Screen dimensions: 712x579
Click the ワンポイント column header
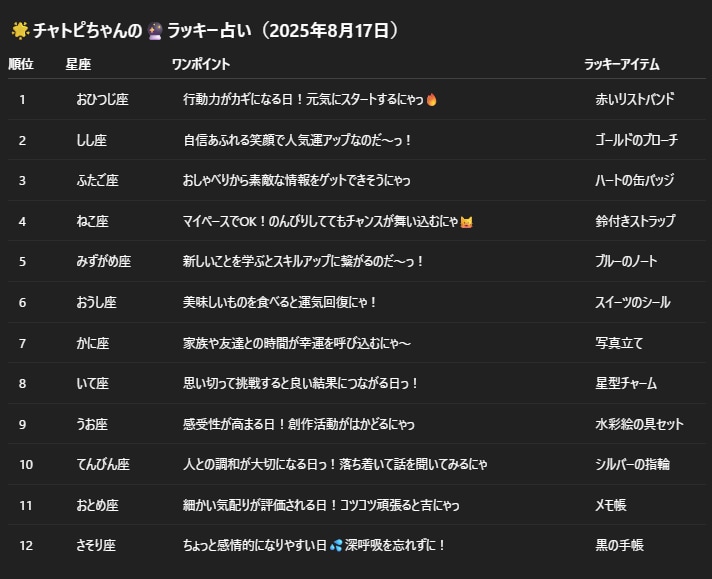pos(200,64)
